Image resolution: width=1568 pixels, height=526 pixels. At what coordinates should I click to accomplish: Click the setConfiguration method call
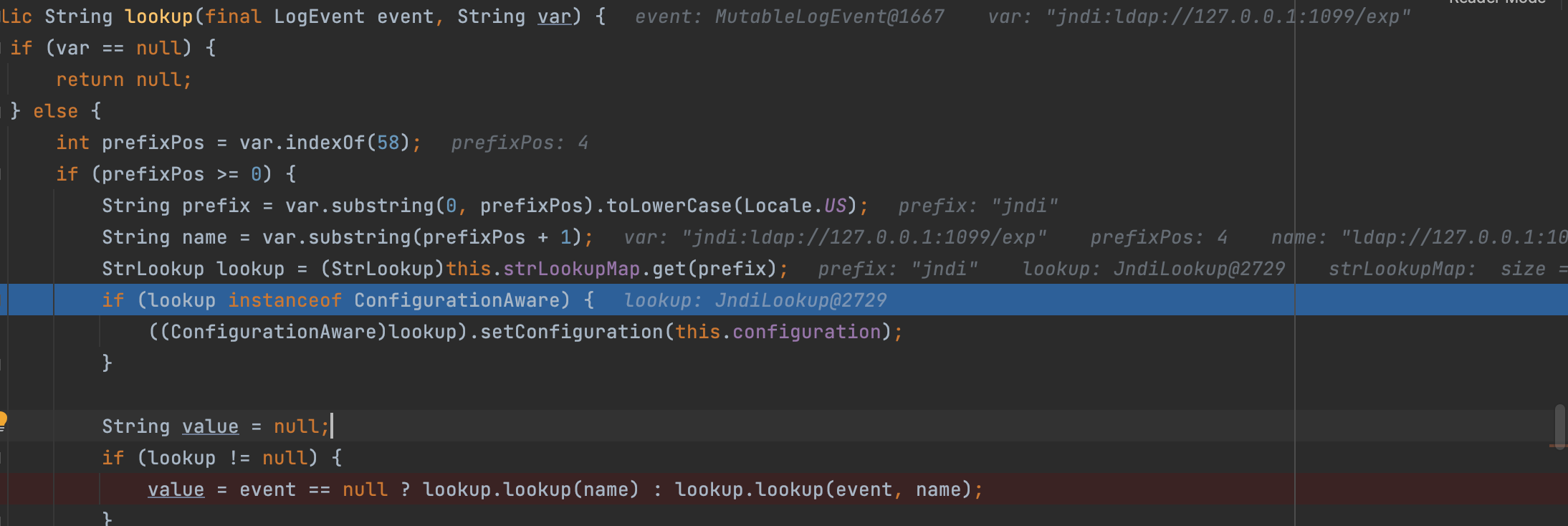571,332
